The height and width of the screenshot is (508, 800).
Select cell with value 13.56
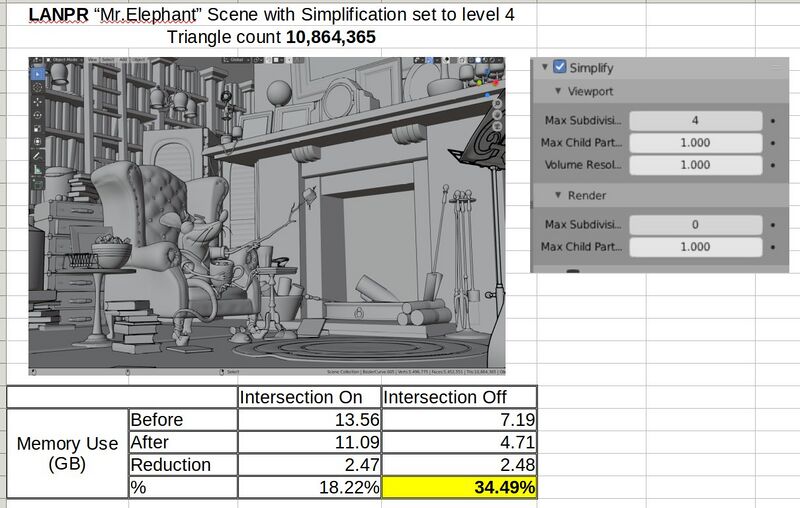point(309,419)
